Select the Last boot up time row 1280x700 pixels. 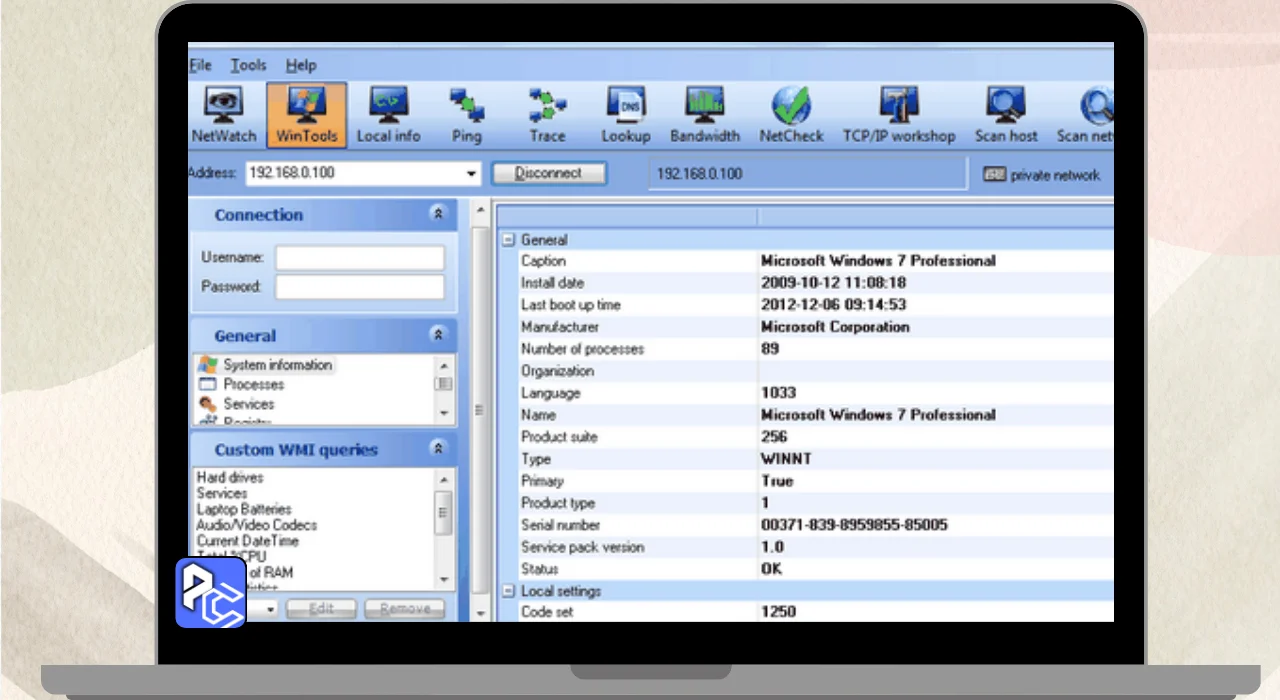tap(806, 305)
